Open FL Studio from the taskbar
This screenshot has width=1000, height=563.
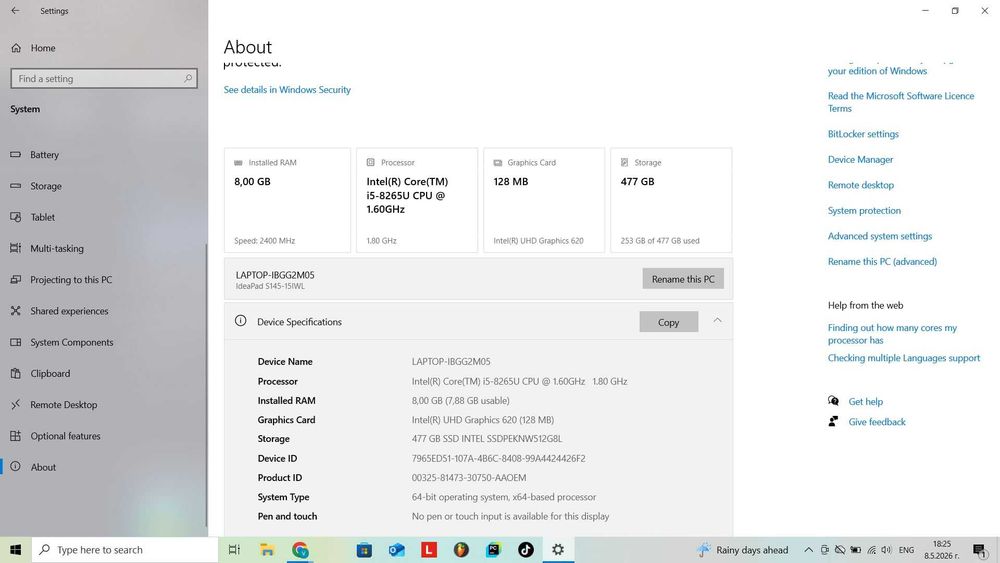coord(461,550)
